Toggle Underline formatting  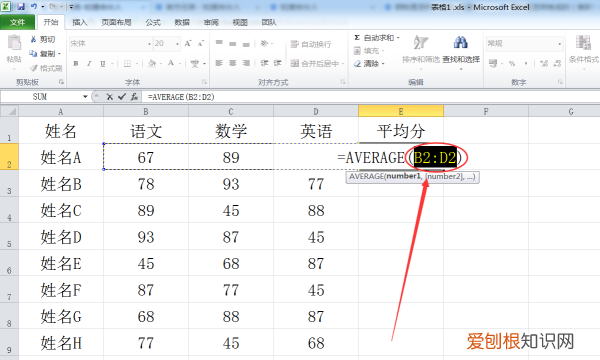(x=103, y=64)
